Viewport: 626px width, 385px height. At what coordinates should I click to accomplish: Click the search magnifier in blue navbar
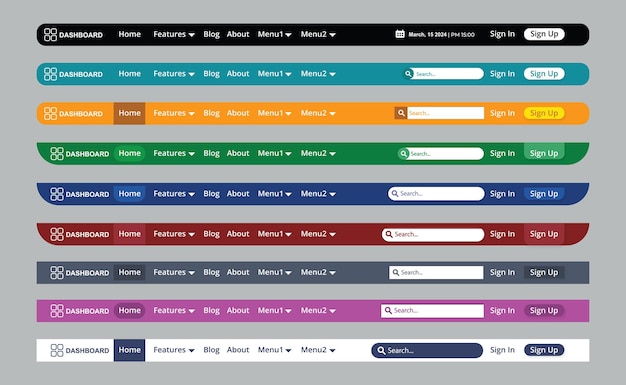click(394, 193)
